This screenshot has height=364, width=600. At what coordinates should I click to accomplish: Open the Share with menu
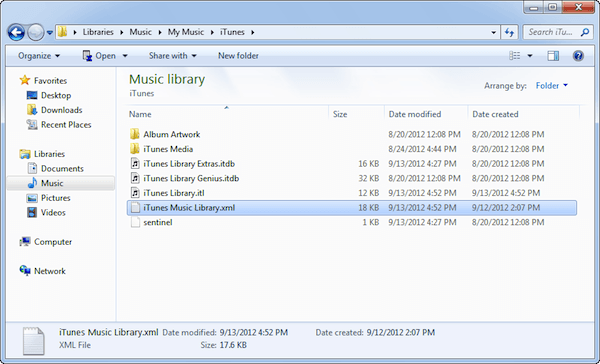173,56
